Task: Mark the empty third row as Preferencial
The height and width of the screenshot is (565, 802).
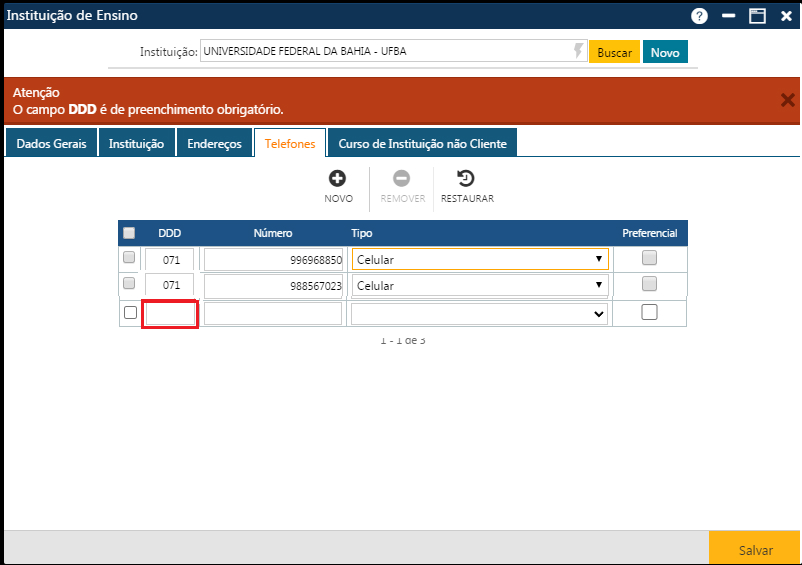Action: 649,312
